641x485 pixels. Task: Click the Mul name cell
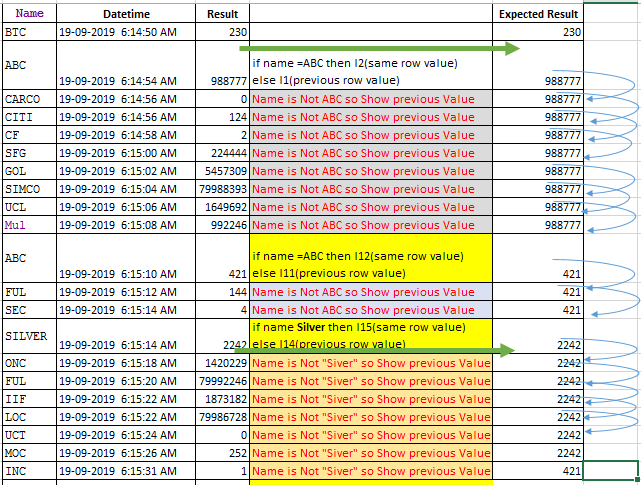click(x=29, y=225)
